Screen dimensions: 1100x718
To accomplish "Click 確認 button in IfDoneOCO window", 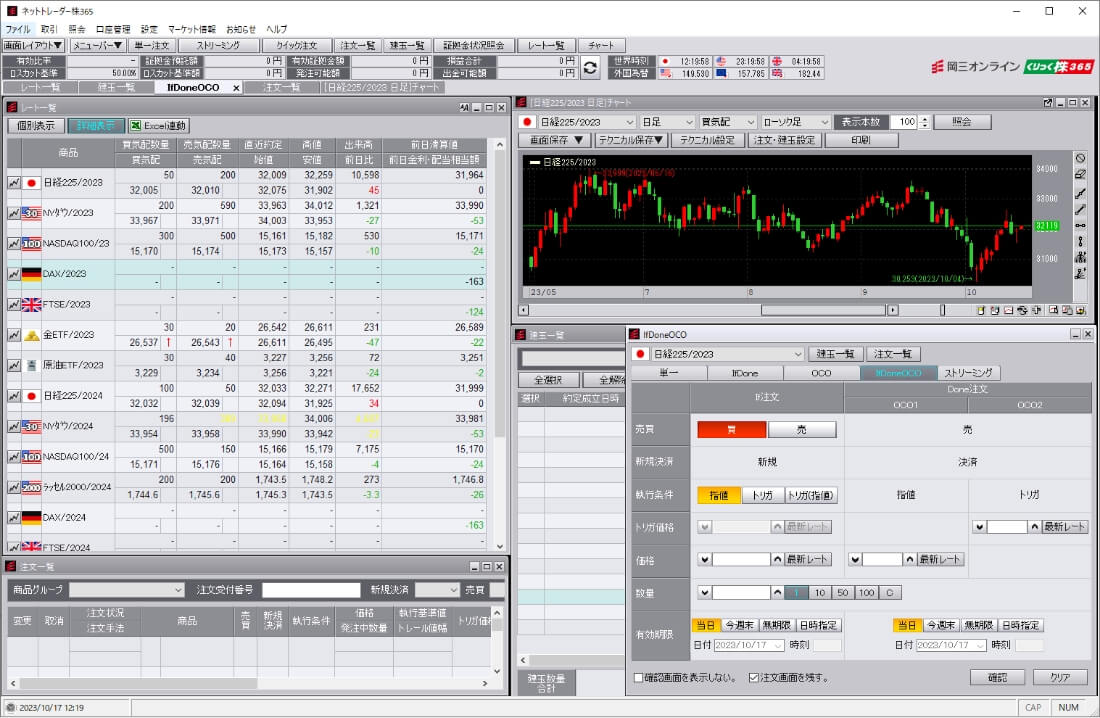I will pos(997,678).
